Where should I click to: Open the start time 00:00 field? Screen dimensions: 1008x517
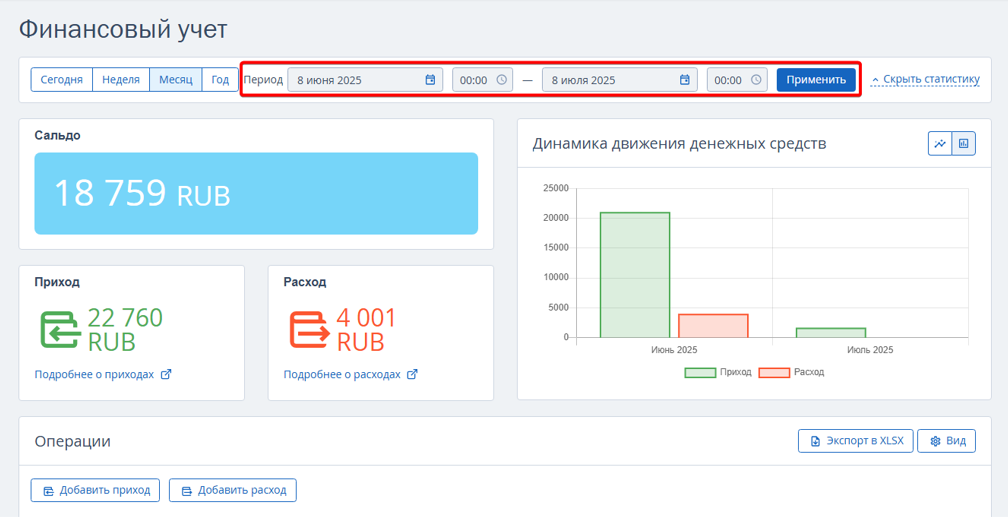(x=482, y=80)
